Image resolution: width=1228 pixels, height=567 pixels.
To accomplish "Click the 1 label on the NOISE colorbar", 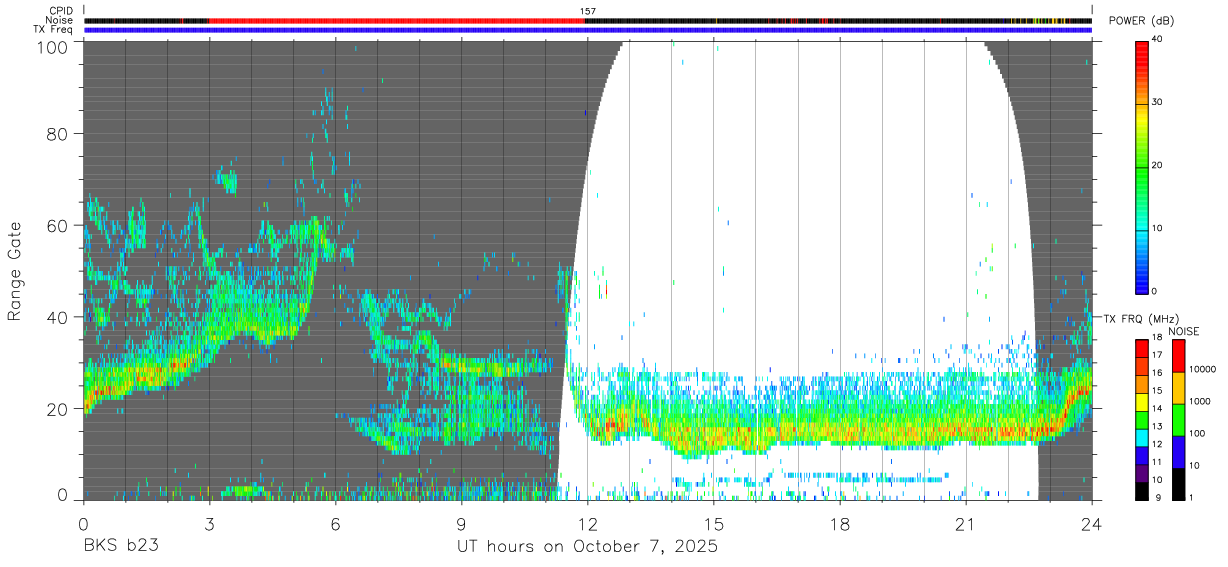I will click(x=1191, y=497).
